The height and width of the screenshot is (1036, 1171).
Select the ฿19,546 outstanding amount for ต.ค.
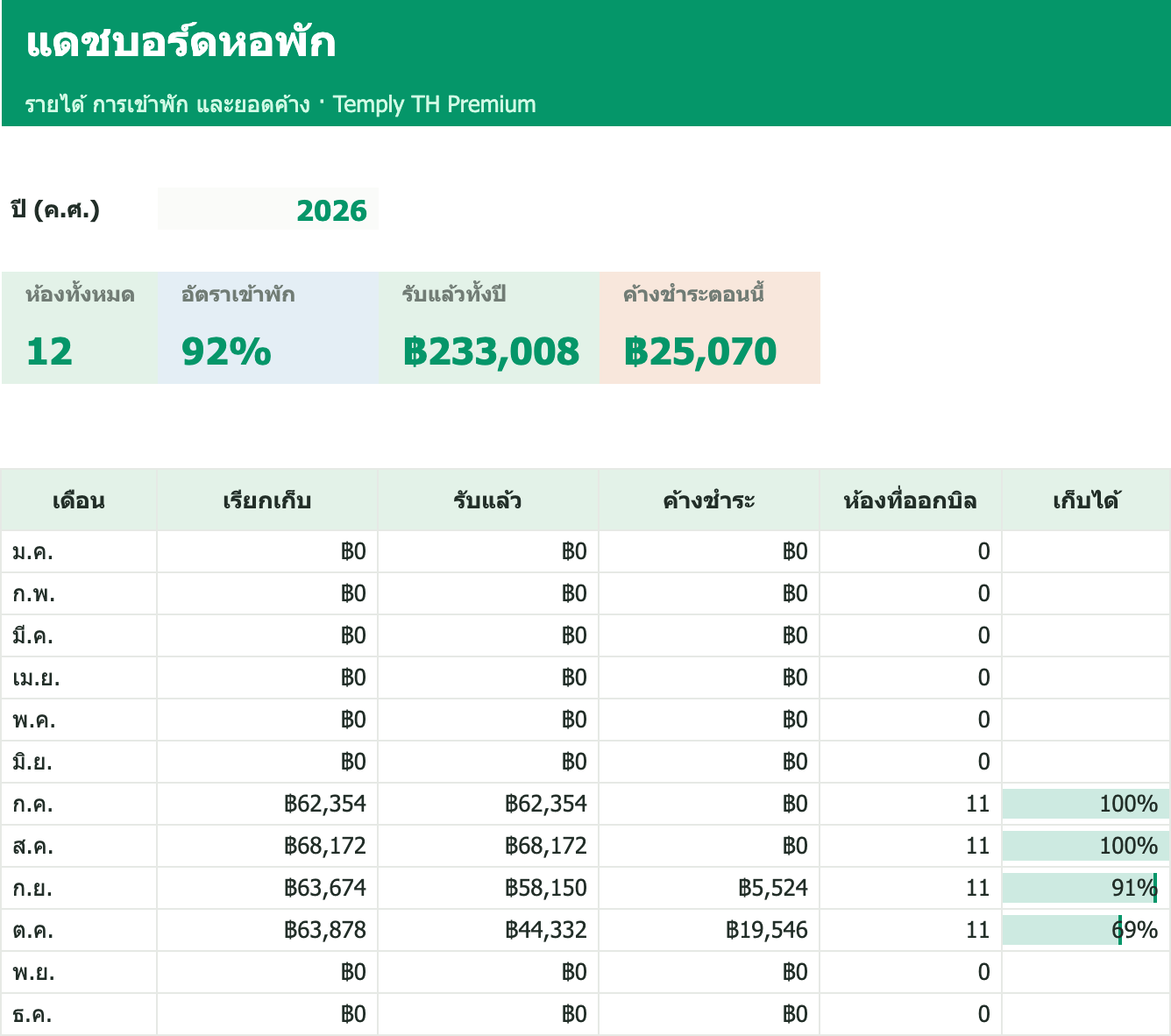coord(767,930)
